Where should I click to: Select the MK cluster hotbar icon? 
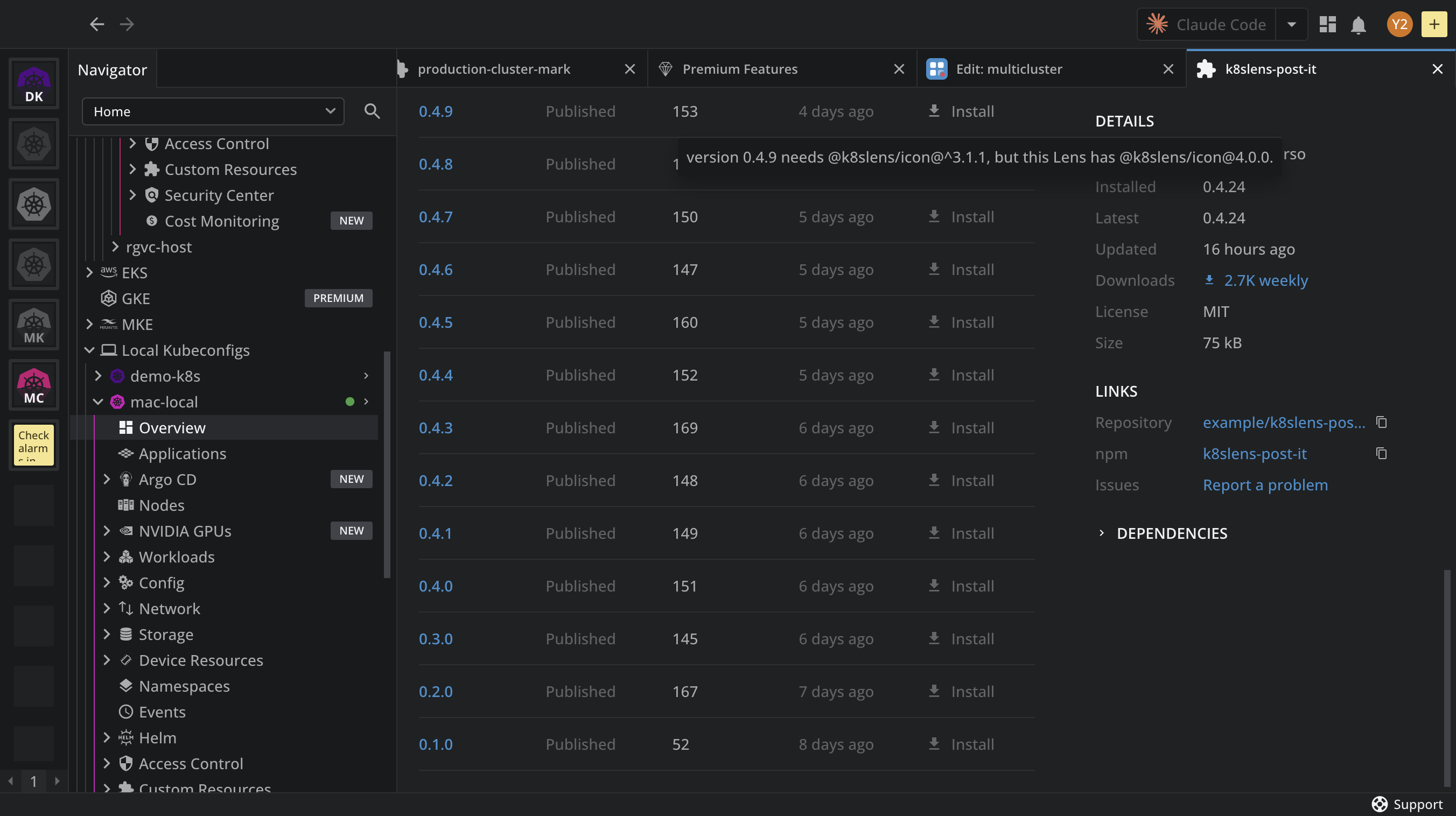(x=34, y=325)
